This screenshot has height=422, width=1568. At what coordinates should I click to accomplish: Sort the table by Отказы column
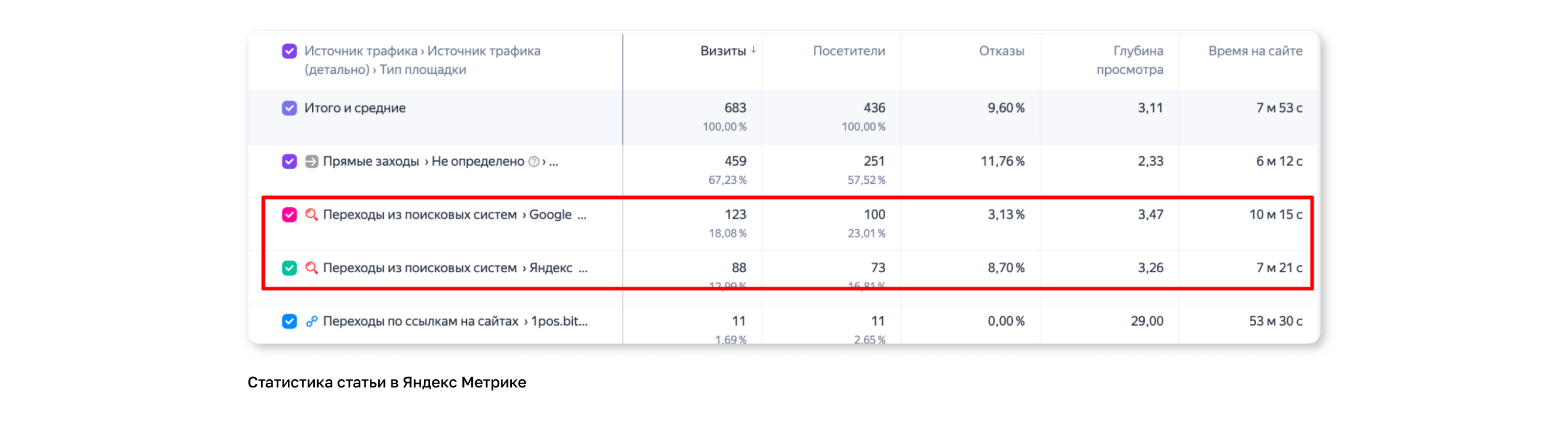(x=1001, y=51)
